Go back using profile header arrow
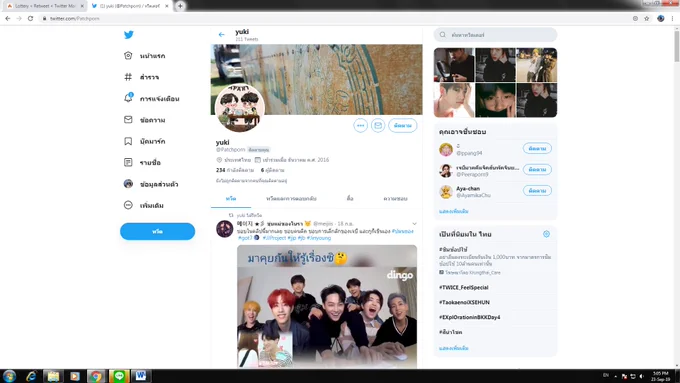Screen dimensions: 680x383 click(222, 35)
